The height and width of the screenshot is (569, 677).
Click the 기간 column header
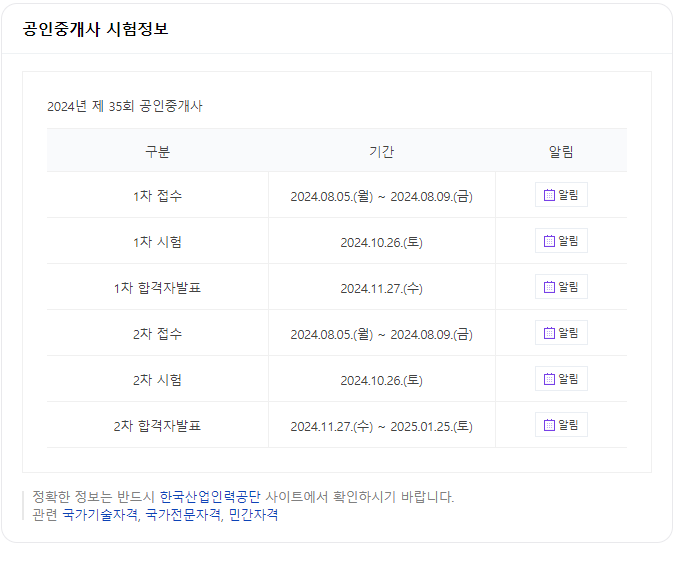click(x=382, y=152)
